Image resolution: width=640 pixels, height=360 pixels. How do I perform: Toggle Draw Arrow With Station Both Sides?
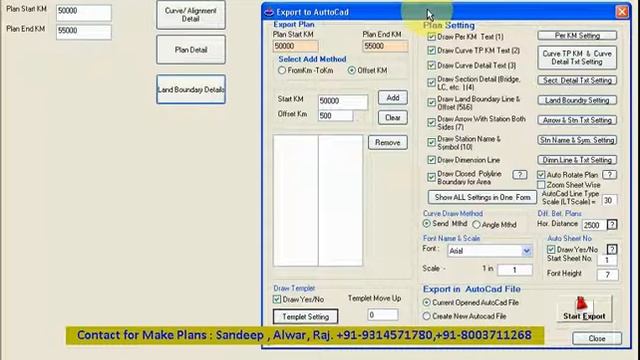click(431, 122)
